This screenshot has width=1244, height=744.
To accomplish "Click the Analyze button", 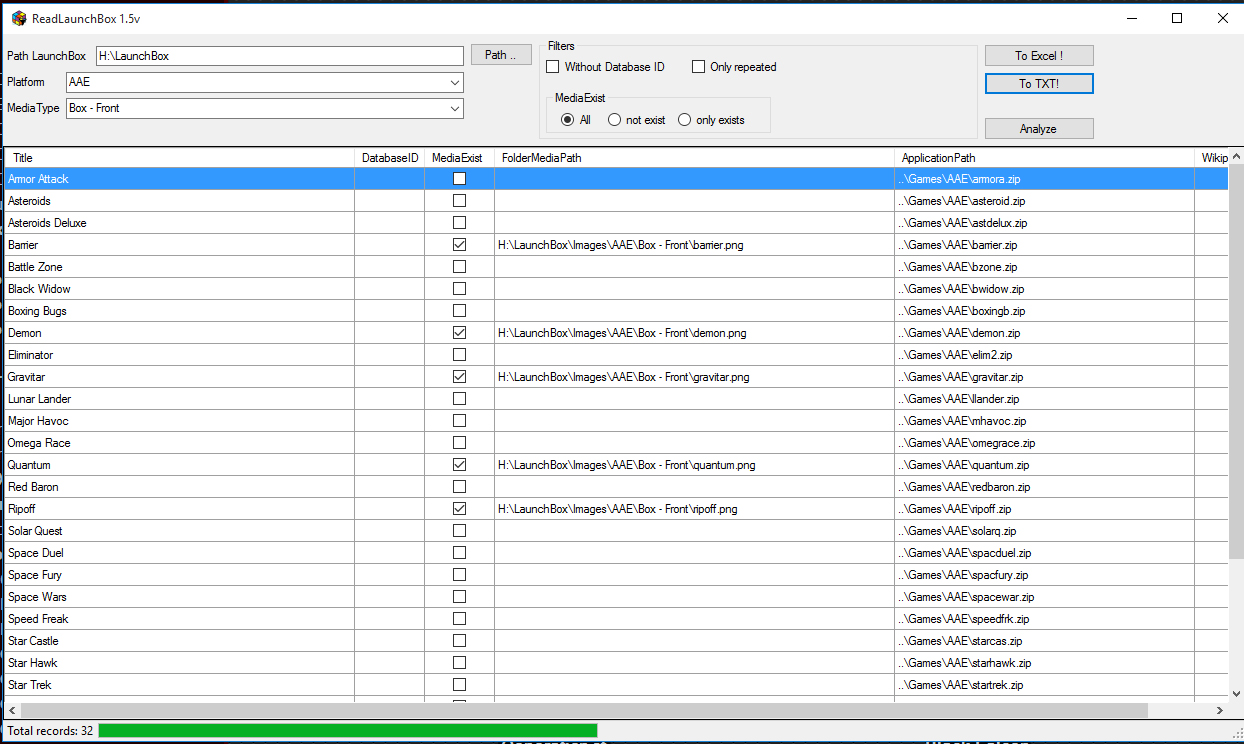I will 1039,129.
